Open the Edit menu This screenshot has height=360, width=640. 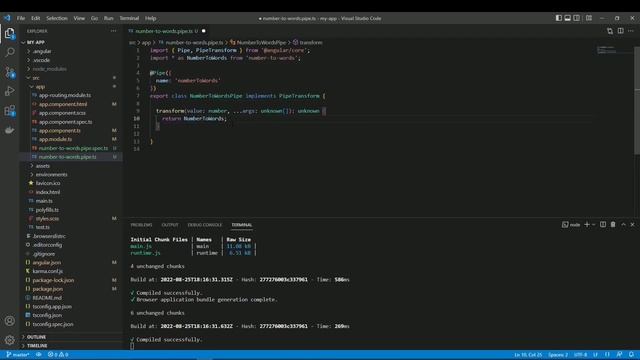36,18
